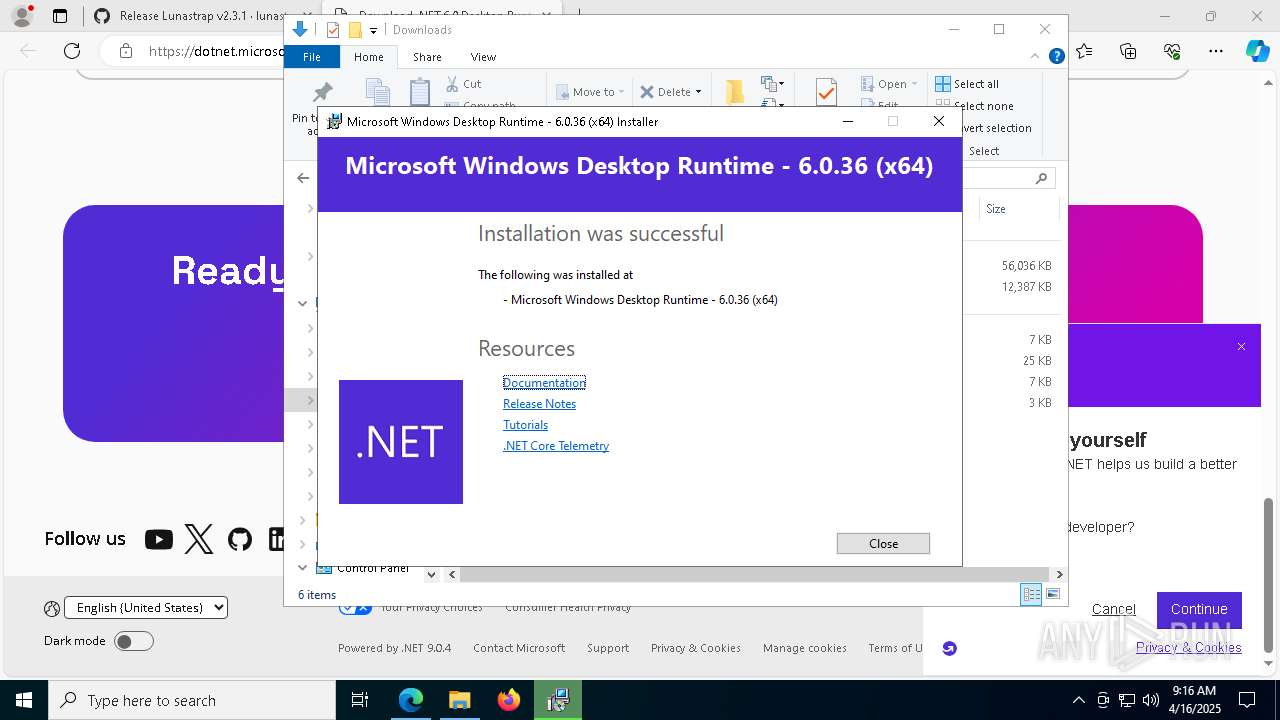Viewport: 1280px width, 720px height.
Task: Click Select none in Explorer ribbon
Action: (x=975, y=105)
